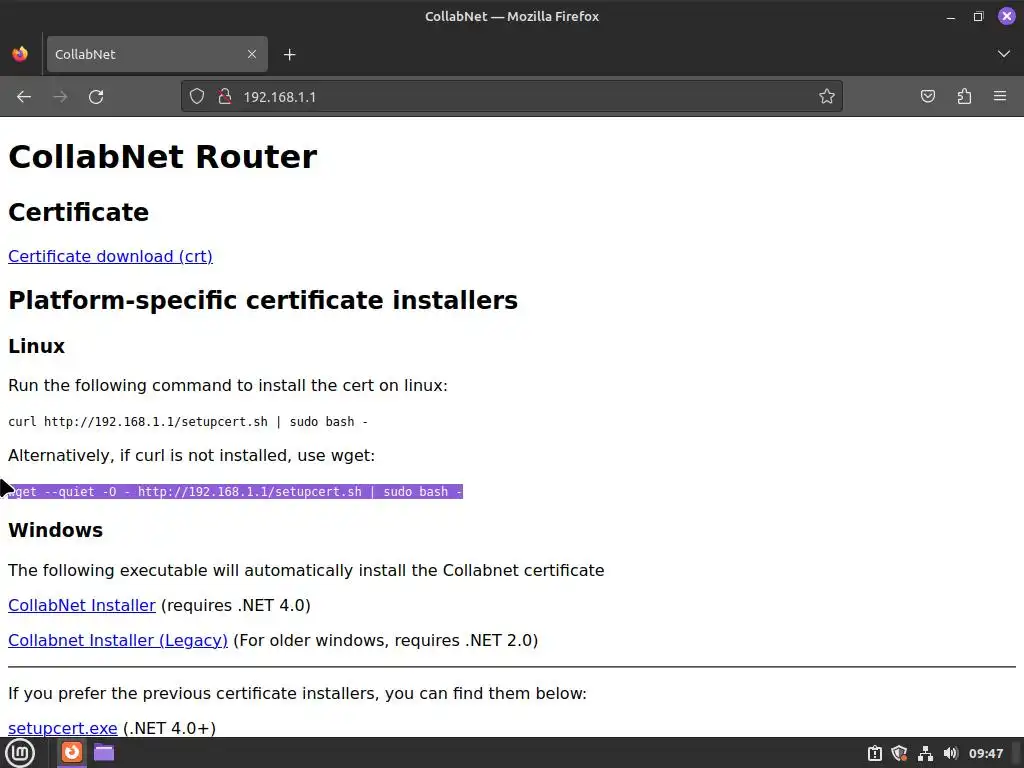Click the 'CollabNet Router' heading
The width and height of the screenshot is (1024, 768).
coord(163,157)
